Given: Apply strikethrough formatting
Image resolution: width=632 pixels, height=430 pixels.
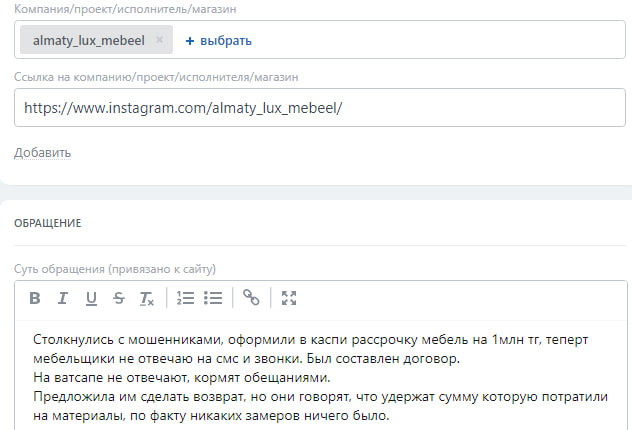Looking at the screenshot, I should tap(119, 298).
